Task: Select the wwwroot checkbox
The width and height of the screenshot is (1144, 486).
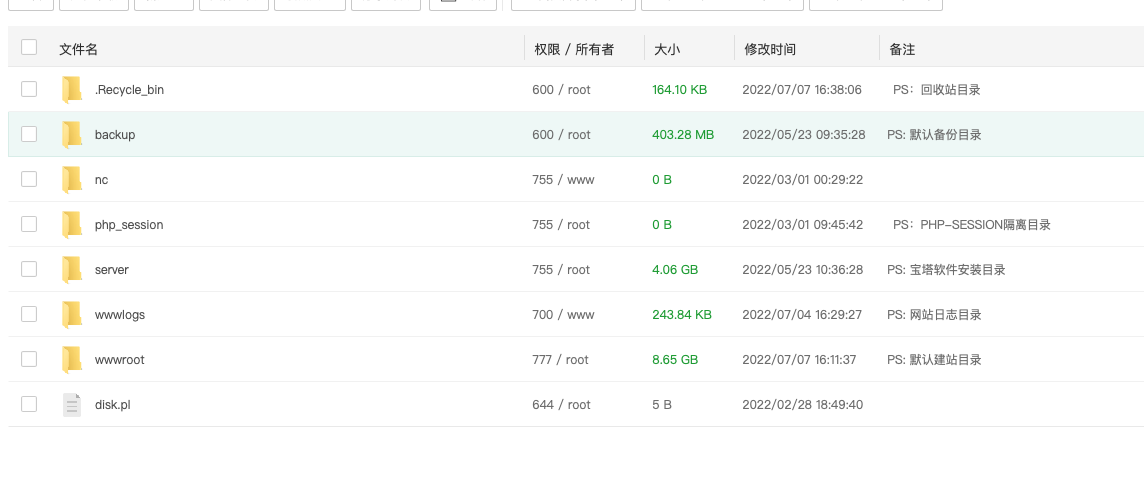Action: (29, 359)
